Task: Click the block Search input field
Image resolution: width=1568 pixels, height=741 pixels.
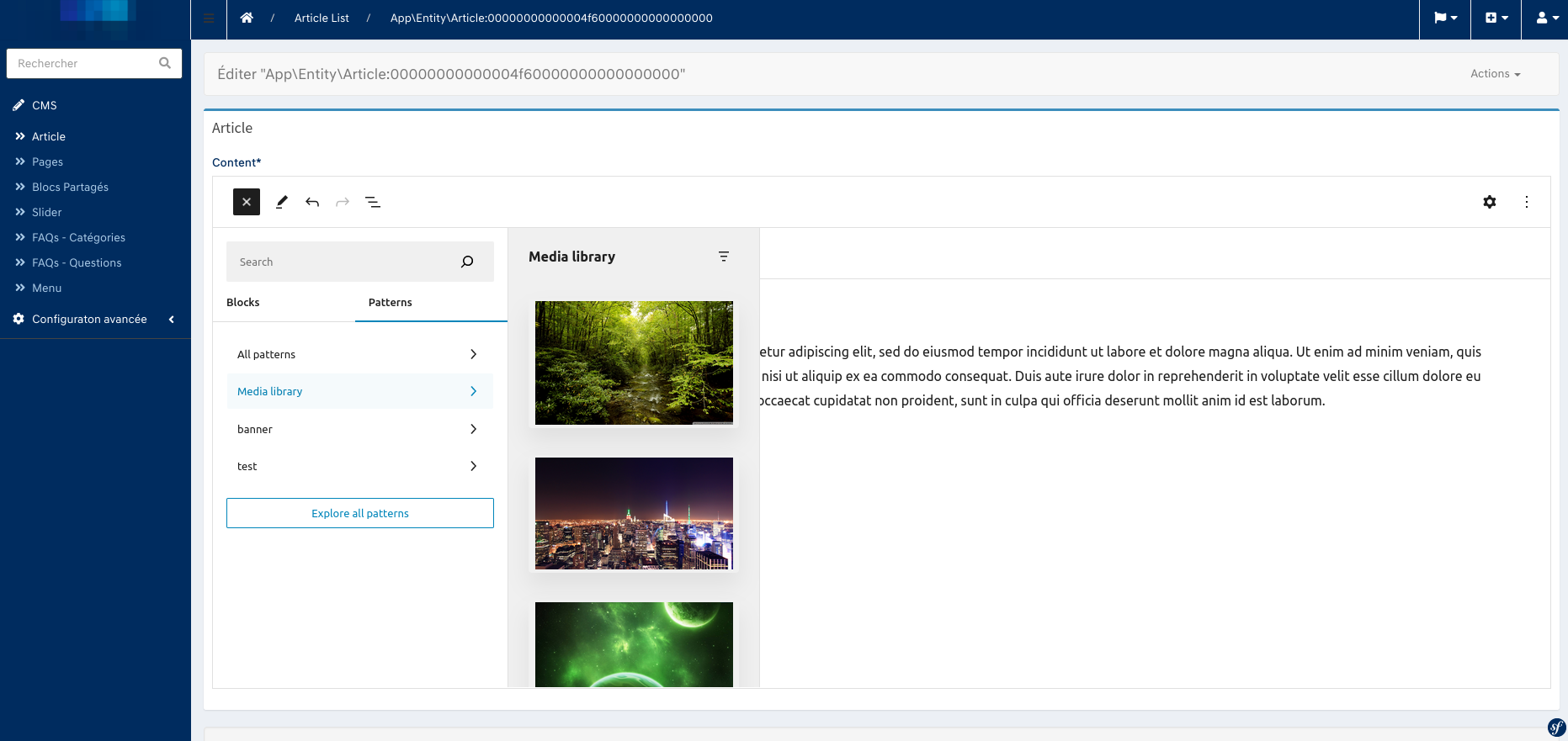Action: point(345,262)
